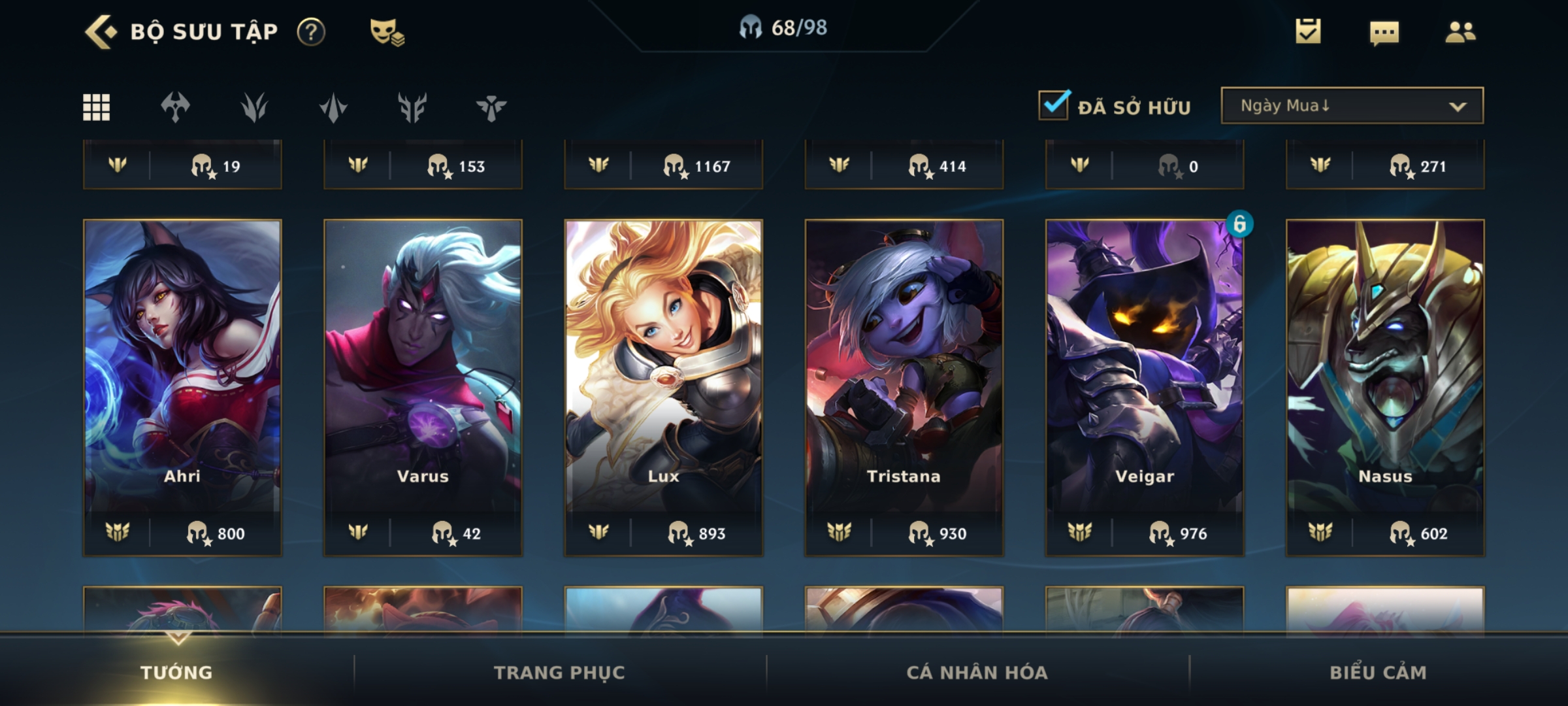Open the missions checklist icon
1568x706 pixels.
coord(1308,31)
